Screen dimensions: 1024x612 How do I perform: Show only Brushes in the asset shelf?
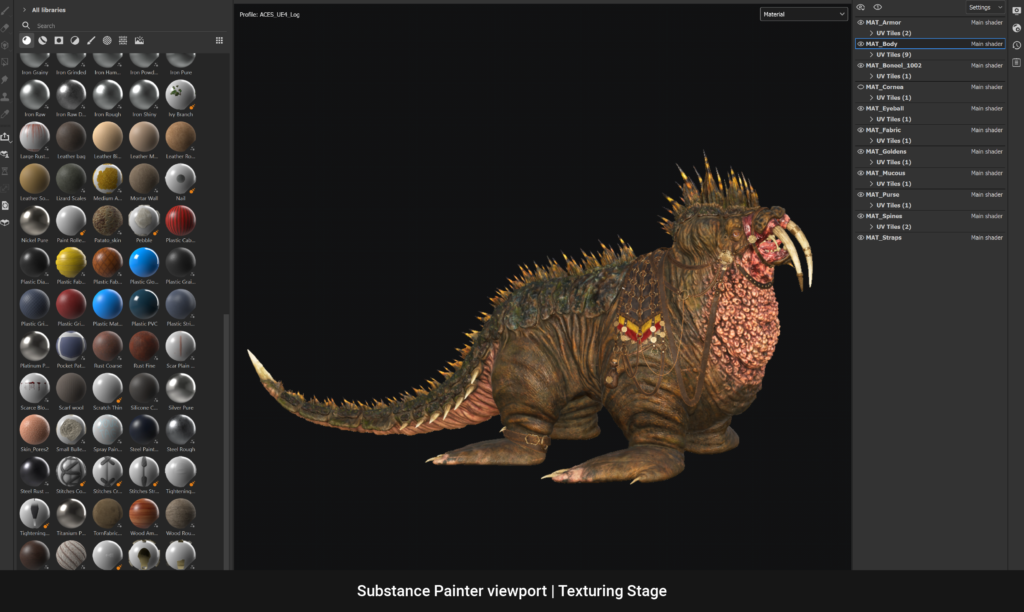tap(90, 40)
